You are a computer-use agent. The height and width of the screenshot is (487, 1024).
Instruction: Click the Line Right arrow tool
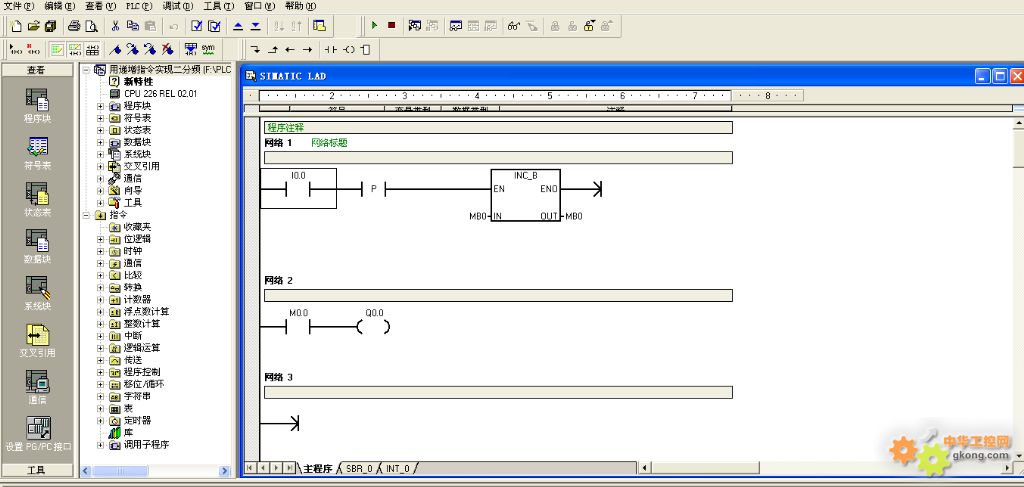(307, 49)
